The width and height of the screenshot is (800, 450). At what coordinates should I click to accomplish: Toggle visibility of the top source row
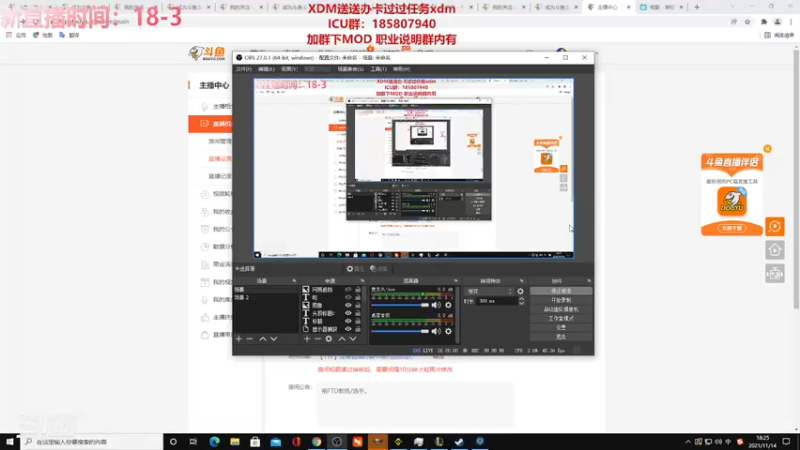point(348,290)
